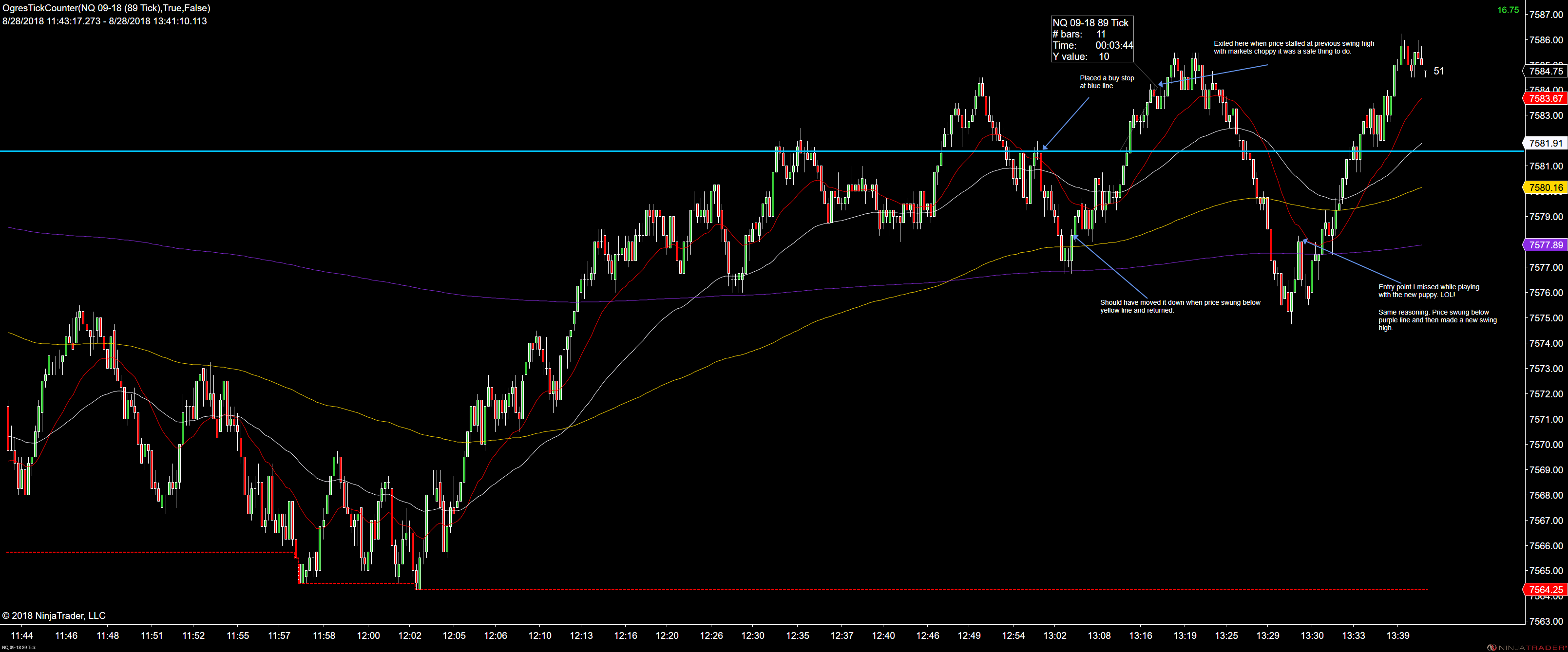Select the ruler info box showing # bars 11
The height and width of the screenshot is (652, 1568).
(1092, 39)
